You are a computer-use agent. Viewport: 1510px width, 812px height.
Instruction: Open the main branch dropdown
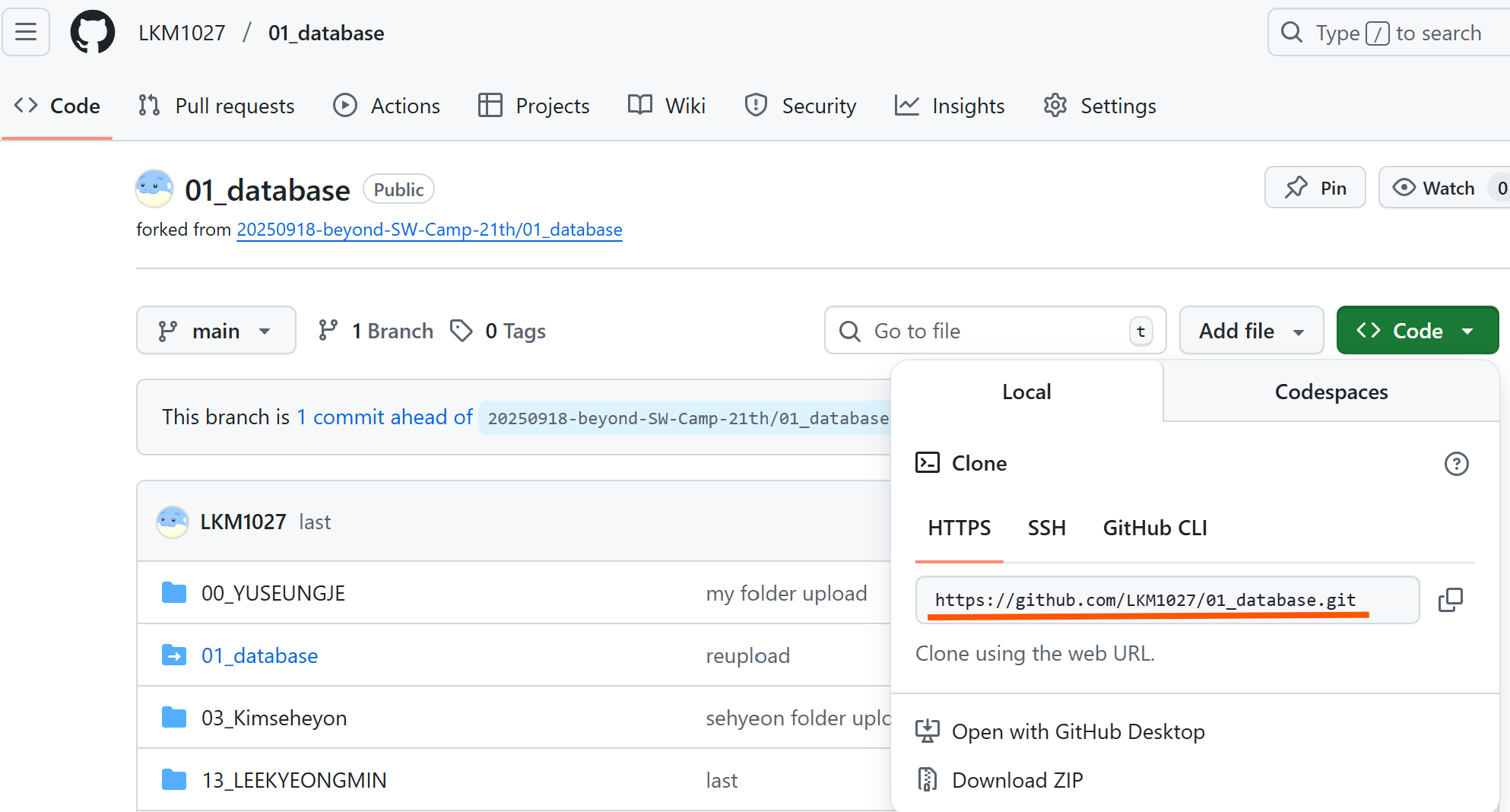216,331
